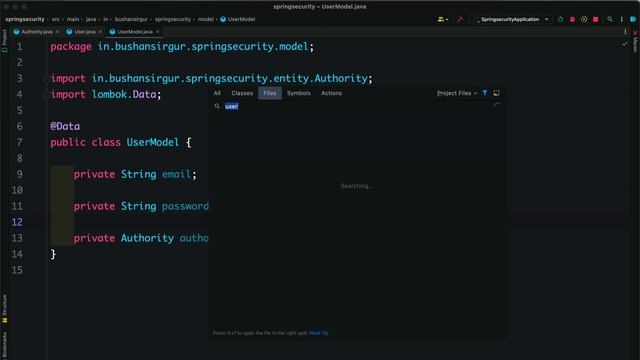This screenshot has height=360, width=640.
Task: Click the java breadcrumb
Action: click(x=91, y=19)
